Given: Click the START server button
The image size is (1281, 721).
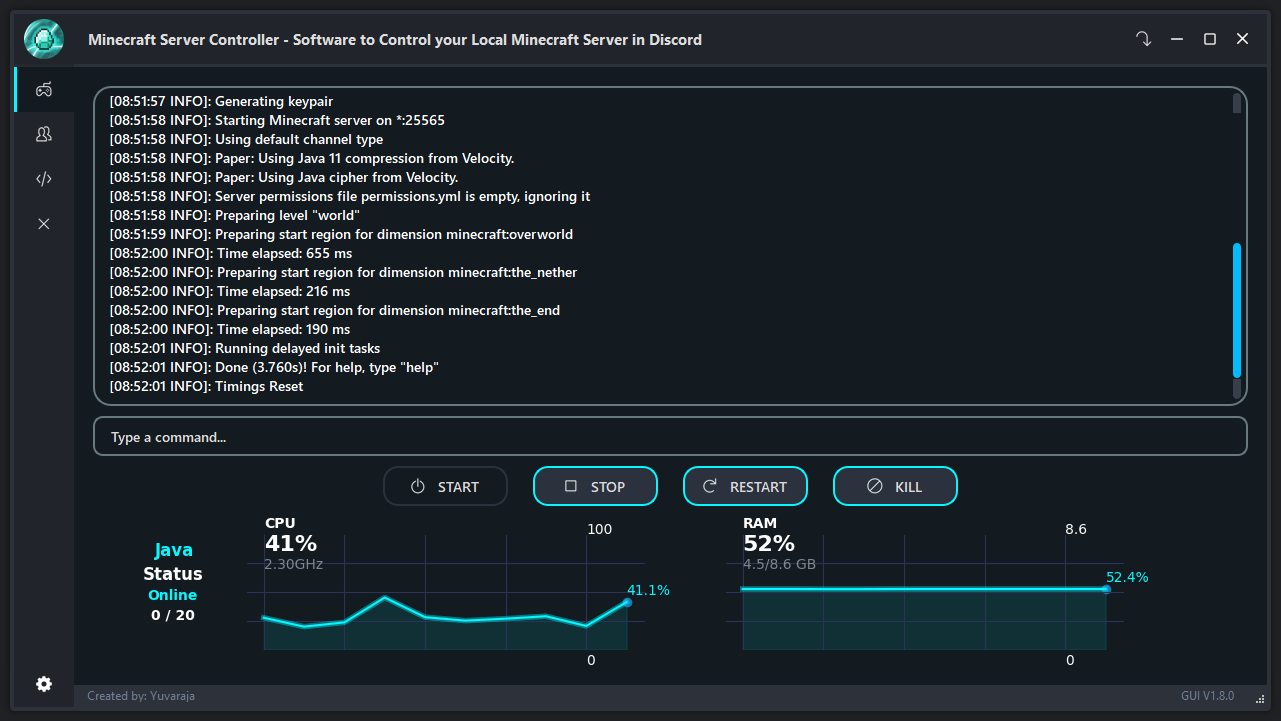Looking at the screenshot, I should (x=445, y=487).
